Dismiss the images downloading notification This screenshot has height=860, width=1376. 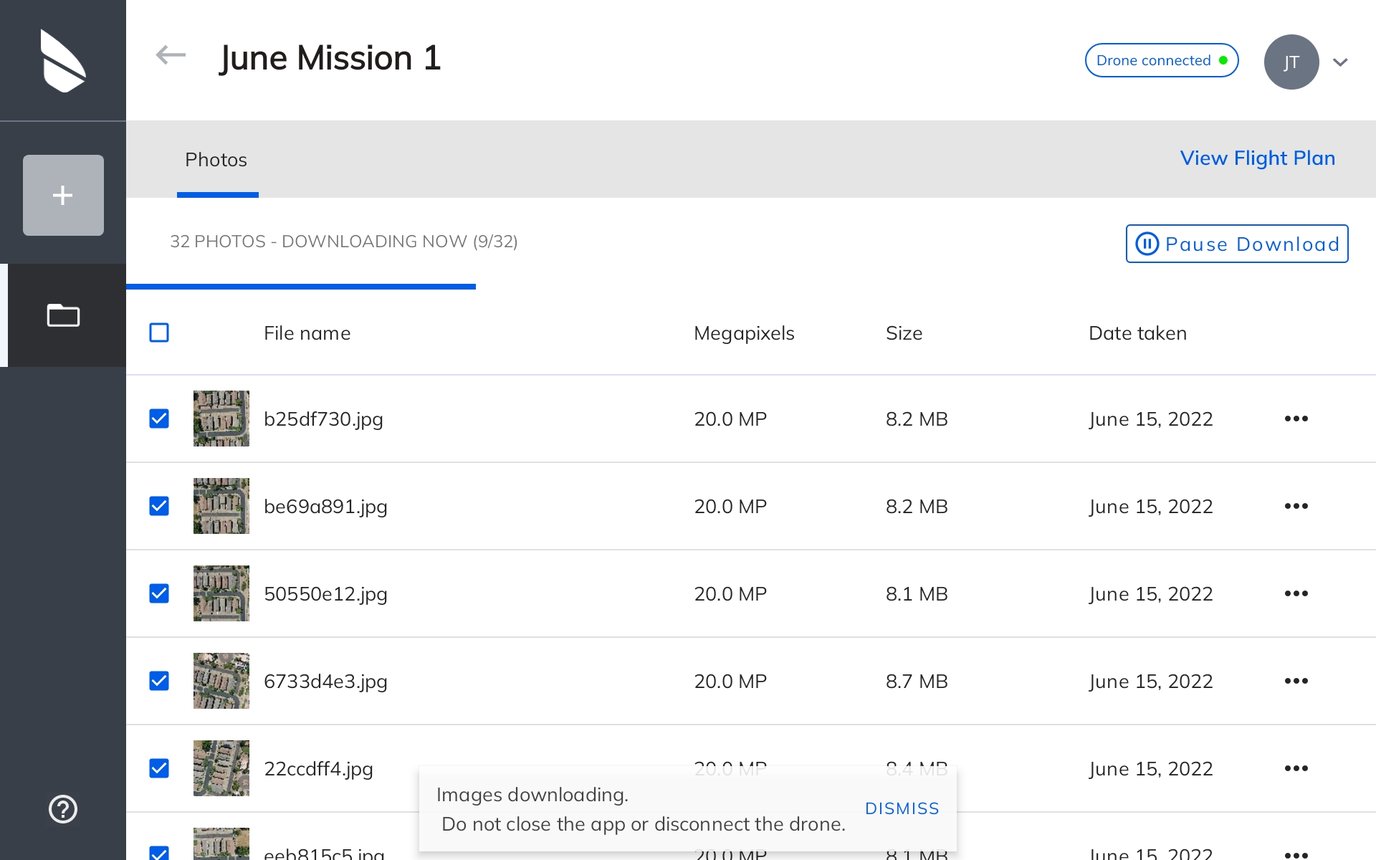tap(901, 808)
